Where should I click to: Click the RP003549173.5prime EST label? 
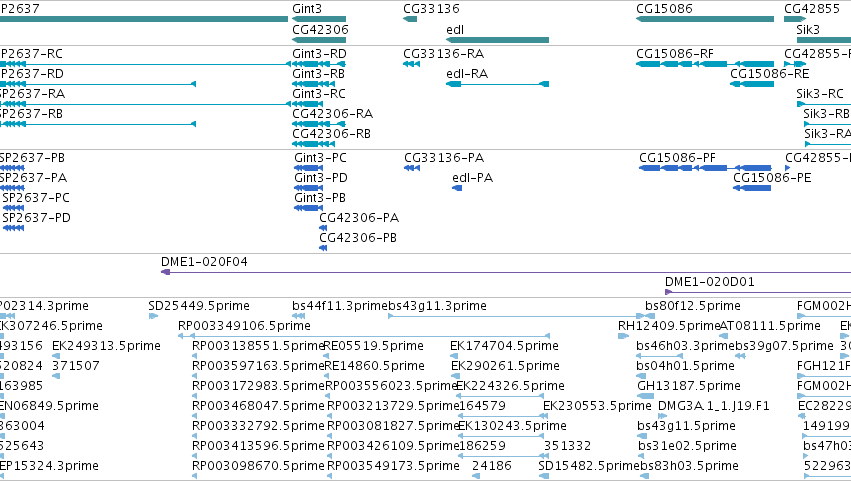tap(393, 466)
